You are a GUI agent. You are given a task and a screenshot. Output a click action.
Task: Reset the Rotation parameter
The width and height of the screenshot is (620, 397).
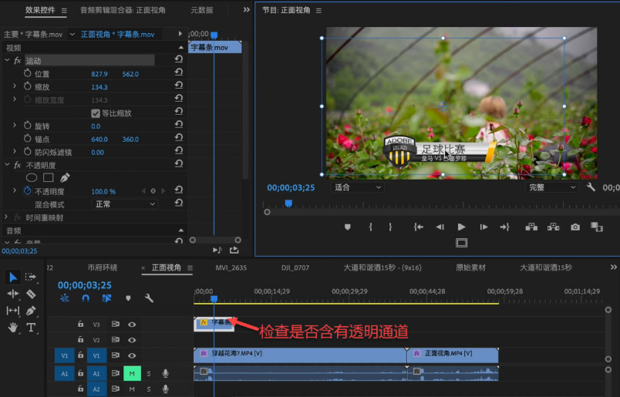(179, 125)
